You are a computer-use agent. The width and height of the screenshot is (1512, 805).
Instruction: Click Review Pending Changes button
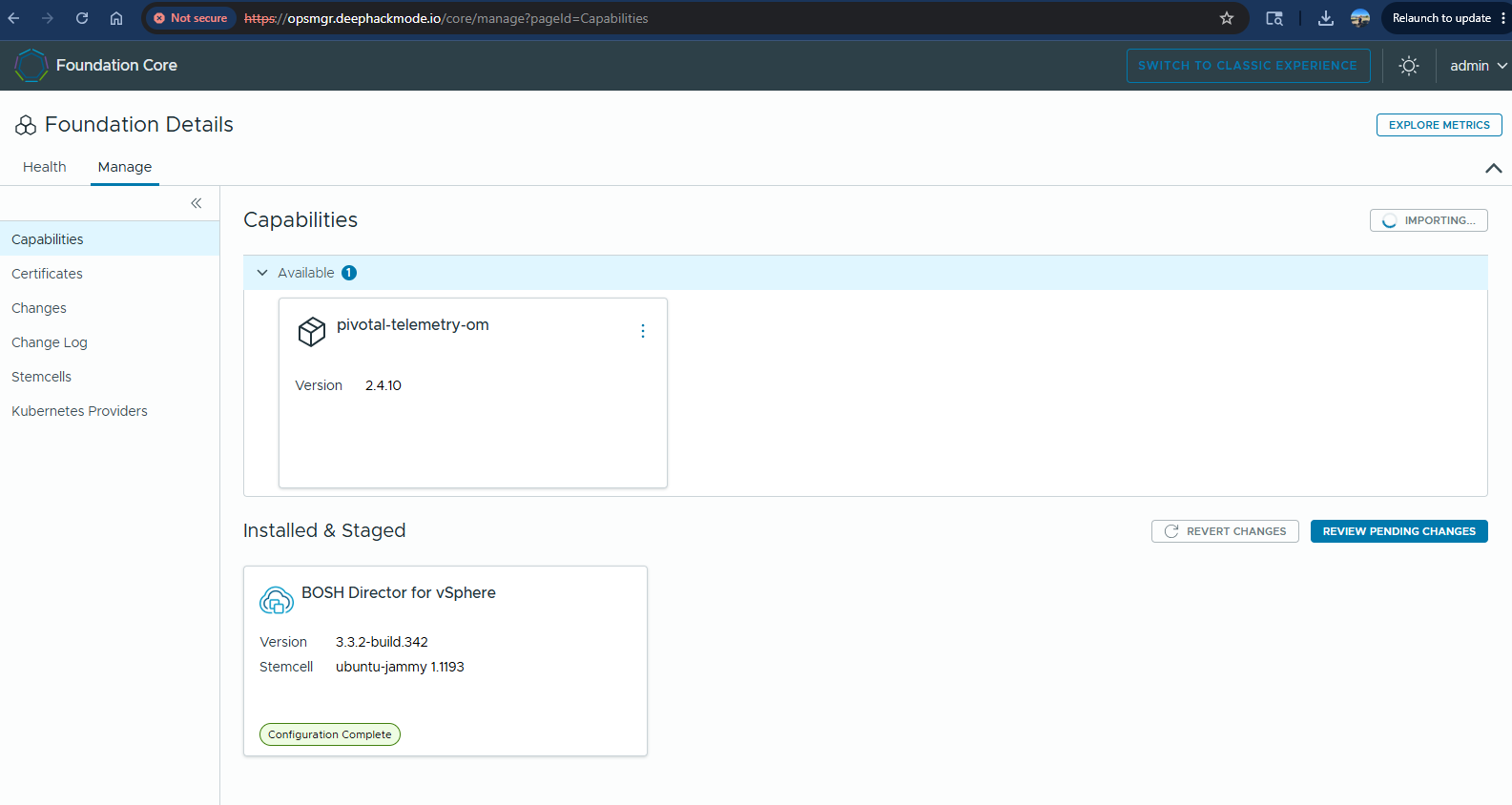point(1398,531)
